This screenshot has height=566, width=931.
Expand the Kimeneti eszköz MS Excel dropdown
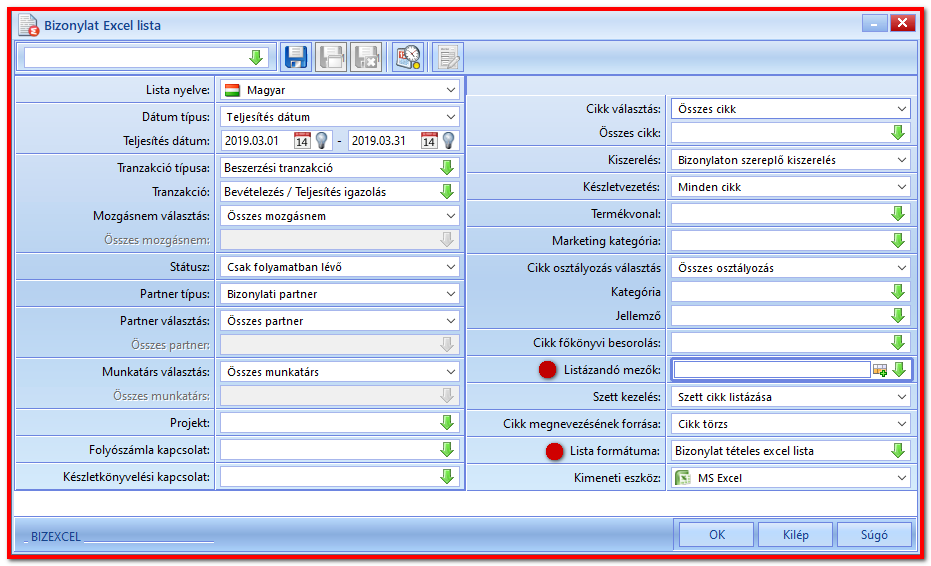(902, 478)
